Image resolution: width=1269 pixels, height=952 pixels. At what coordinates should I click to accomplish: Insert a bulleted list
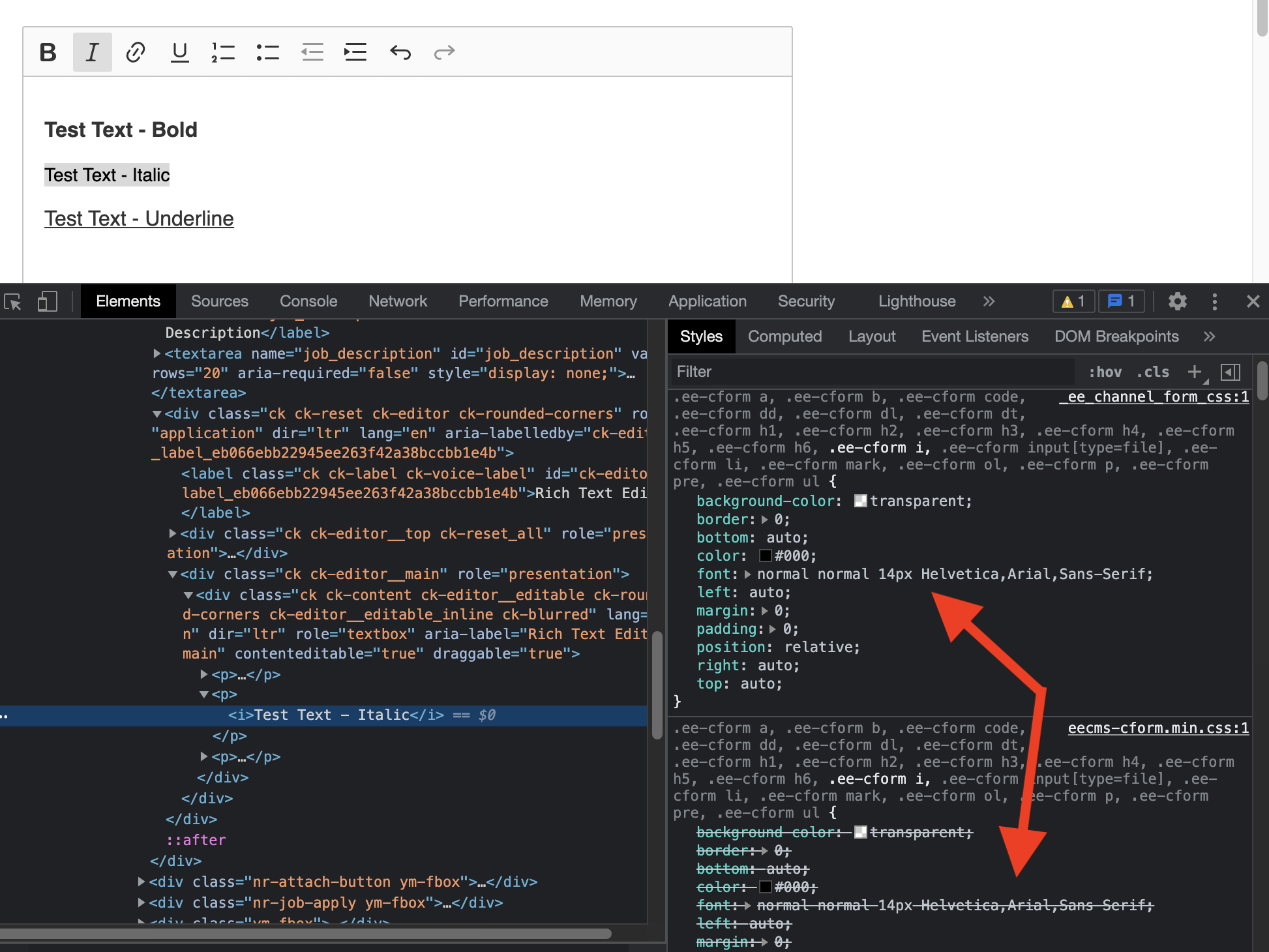[267, 52]
